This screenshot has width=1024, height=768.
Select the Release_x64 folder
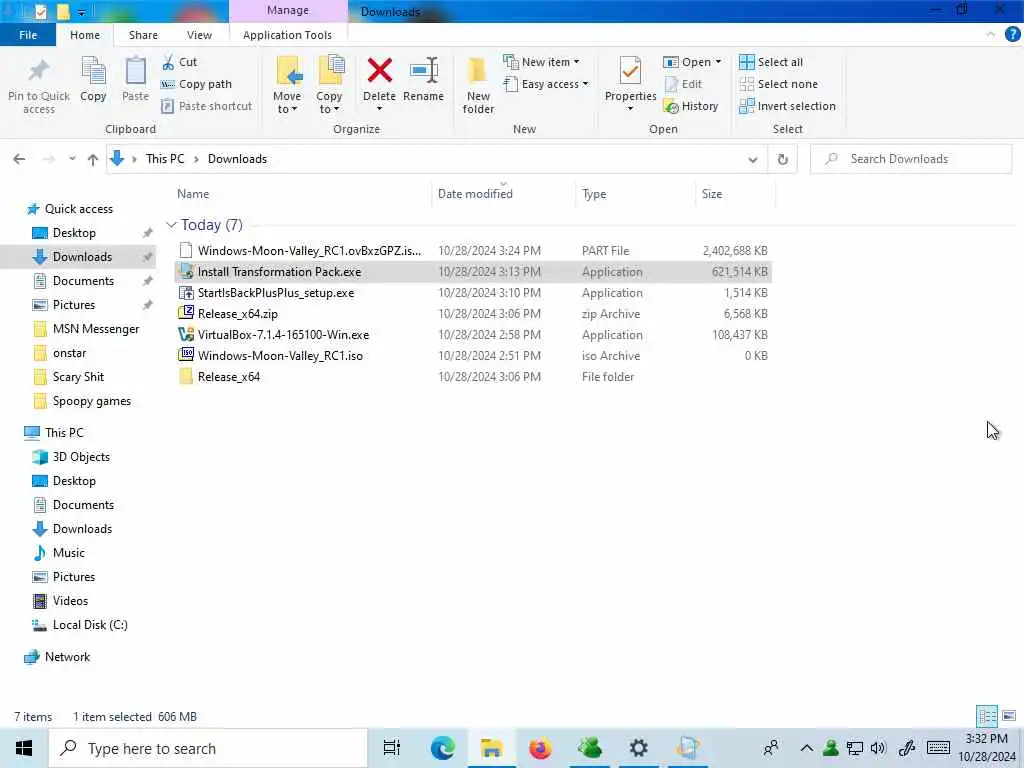[473, 376]
